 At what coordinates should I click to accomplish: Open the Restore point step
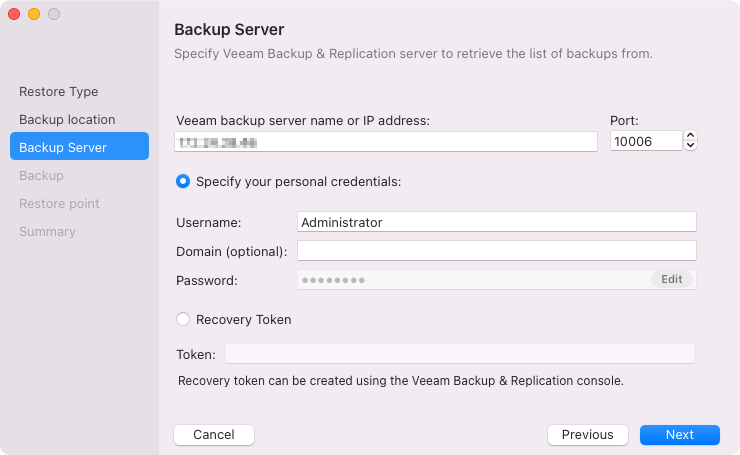point(59,203)
